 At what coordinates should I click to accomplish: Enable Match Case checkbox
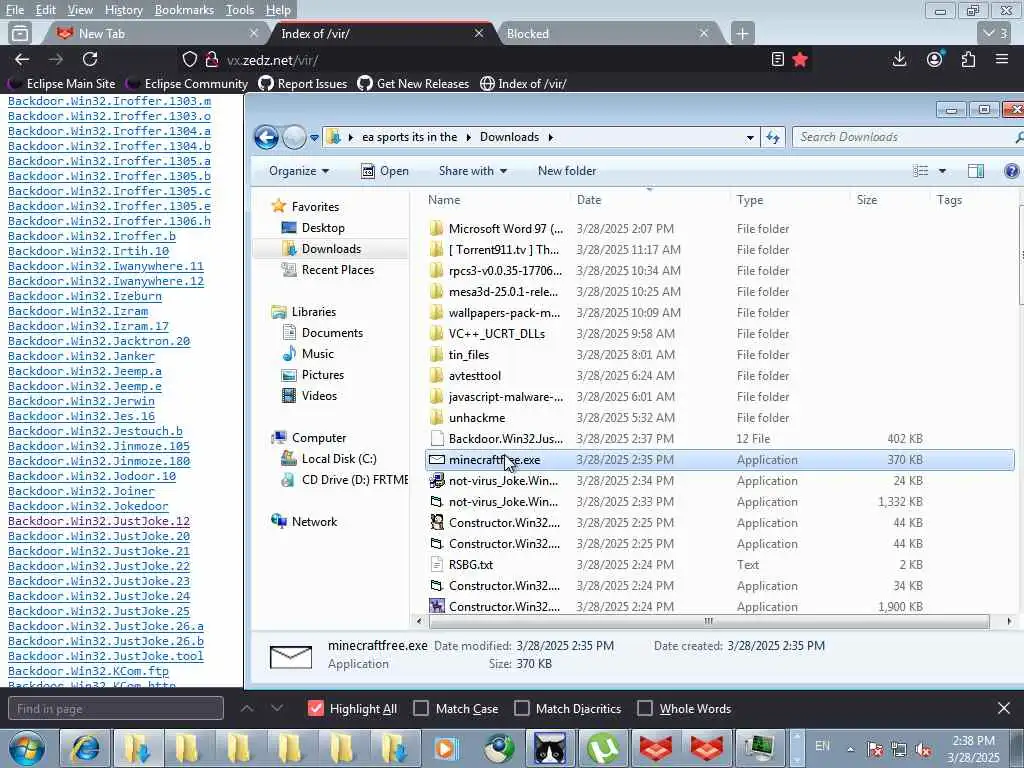[x=421, y=709]
